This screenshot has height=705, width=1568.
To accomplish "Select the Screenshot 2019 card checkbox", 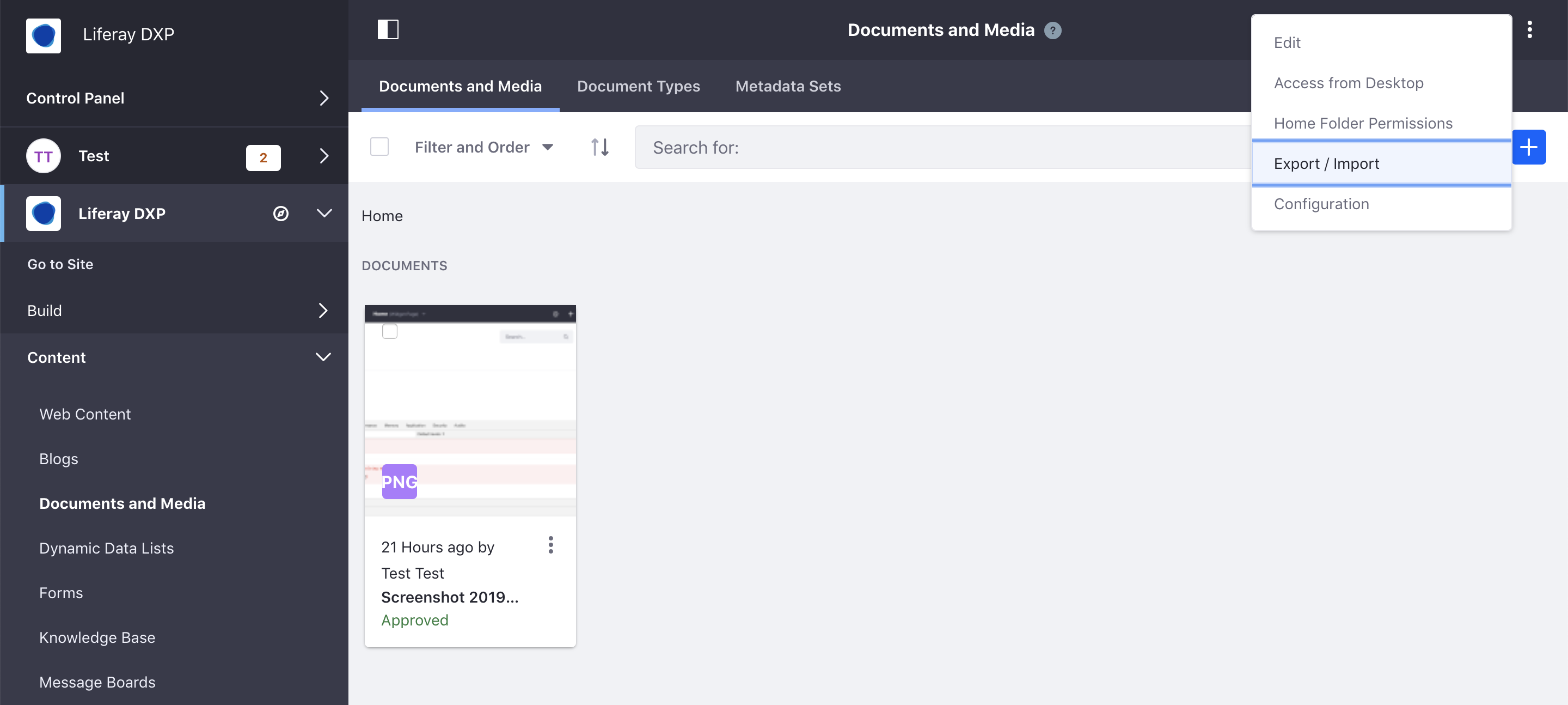I will [x=390, y=331].
